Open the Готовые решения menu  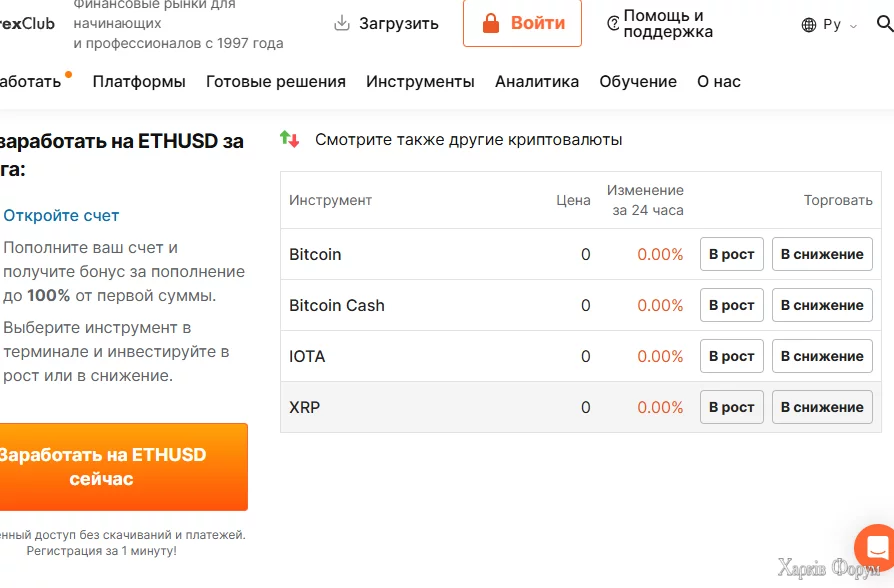point(276,82)
